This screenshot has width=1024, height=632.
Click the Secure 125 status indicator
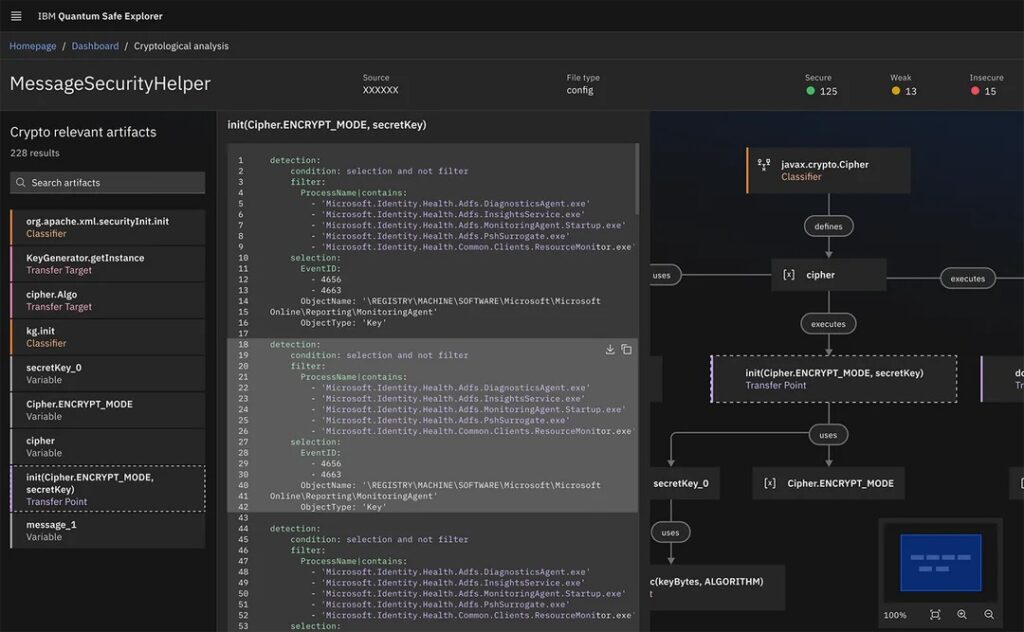click(x=818, y=83)
